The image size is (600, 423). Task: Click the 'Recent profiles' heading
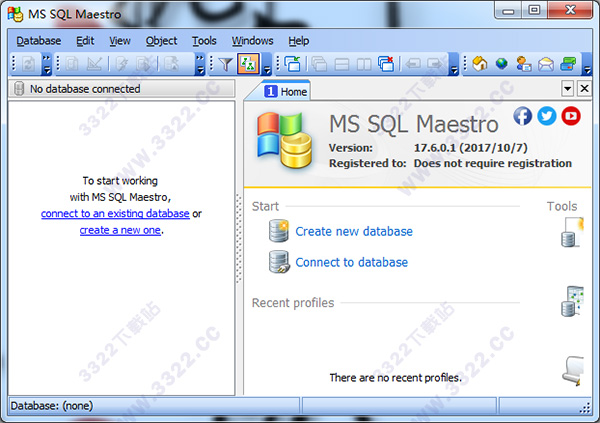point(293,303)
